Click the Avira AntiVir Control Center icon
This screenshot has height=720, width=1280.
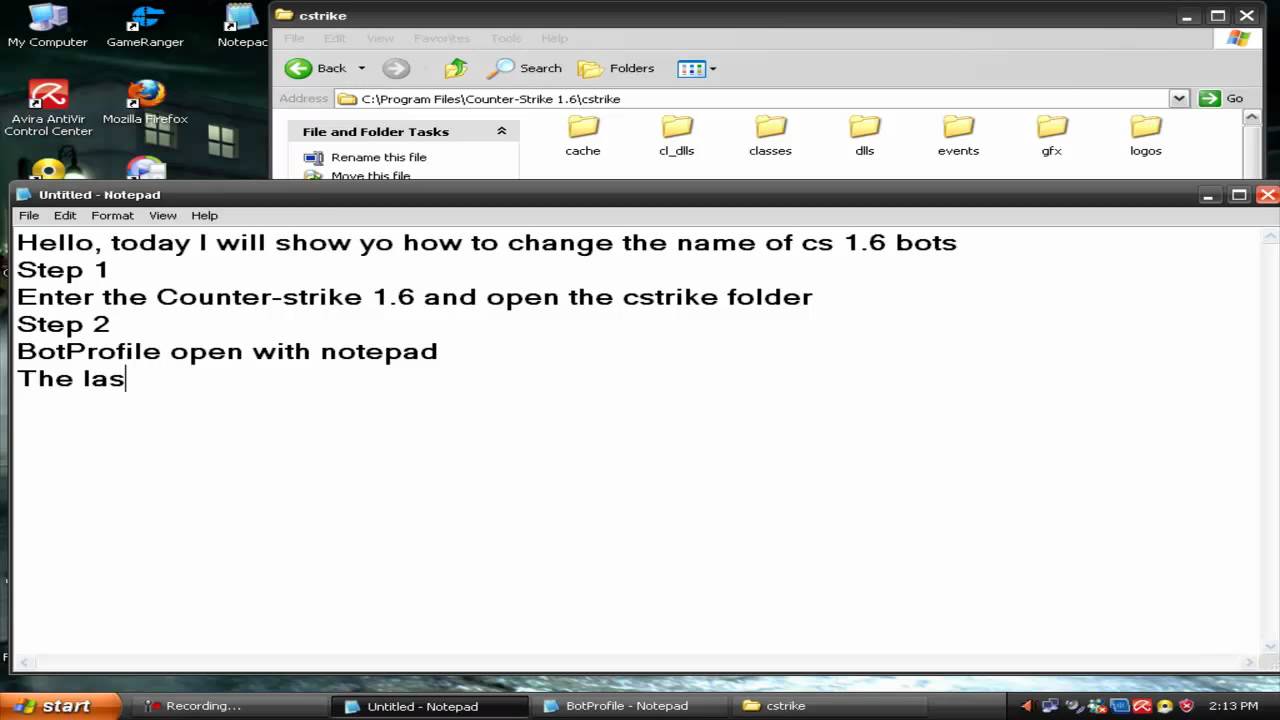tap(48, 108)
